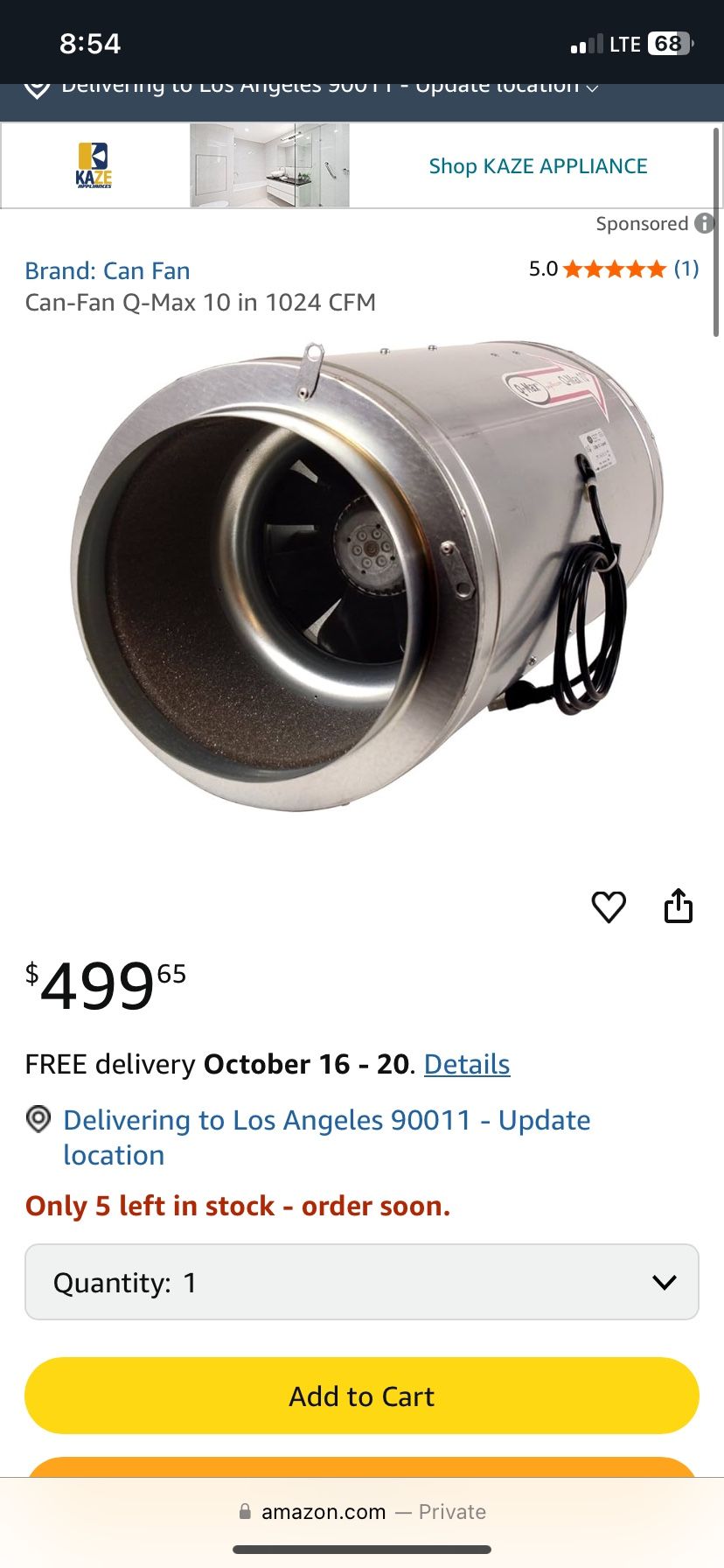Tap the five-star rating icons
The height and width of the screenshot is (1568, 724).
[x=615, y=269]
